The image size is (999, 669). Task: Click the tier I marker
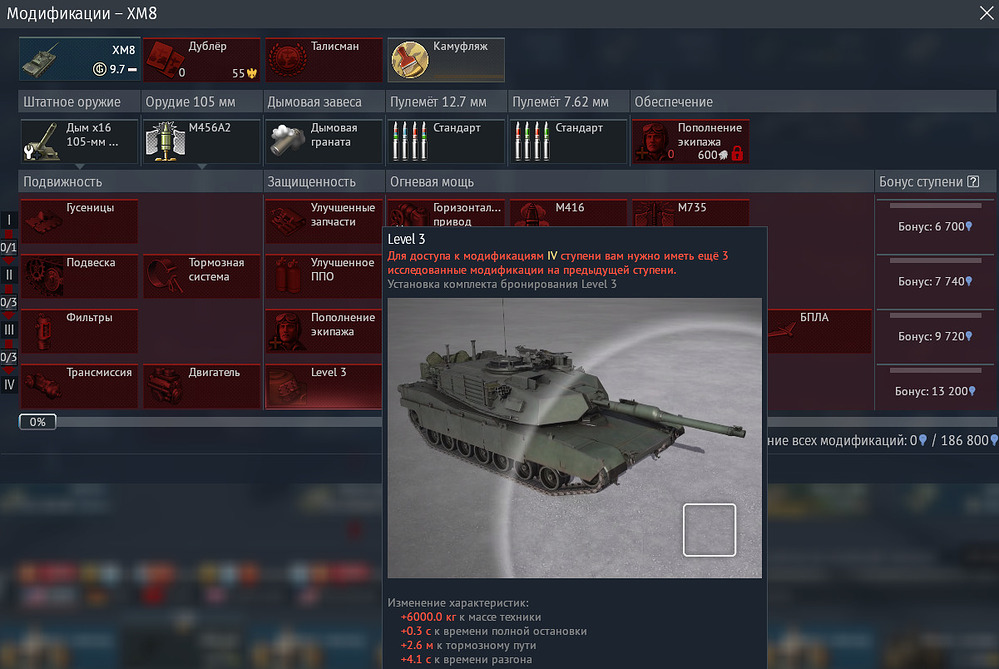(x=9, y=220)
